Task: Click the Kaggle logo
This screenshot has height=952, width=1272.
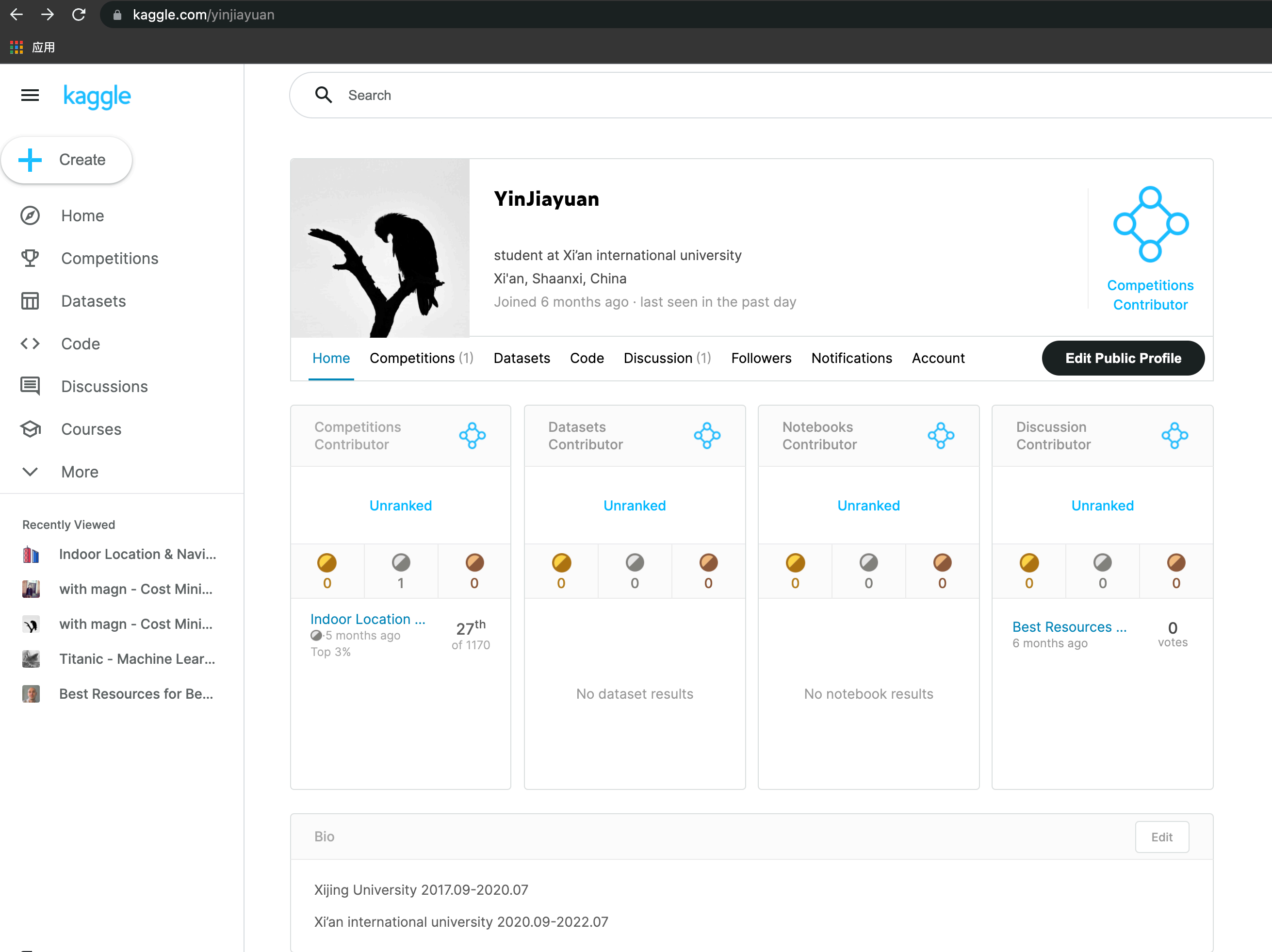Action: pyautogui.click(x=97, y=96)
